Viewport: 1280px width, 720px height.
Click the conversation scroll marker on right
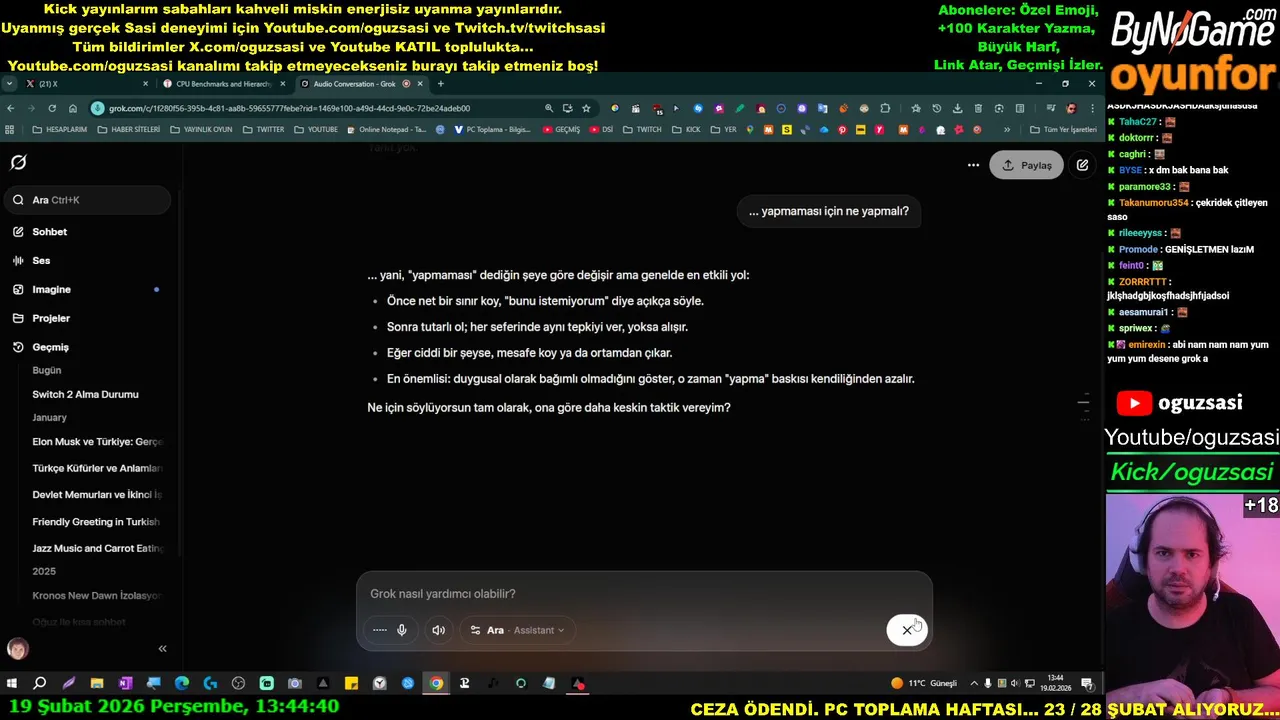click(1083, 403)
